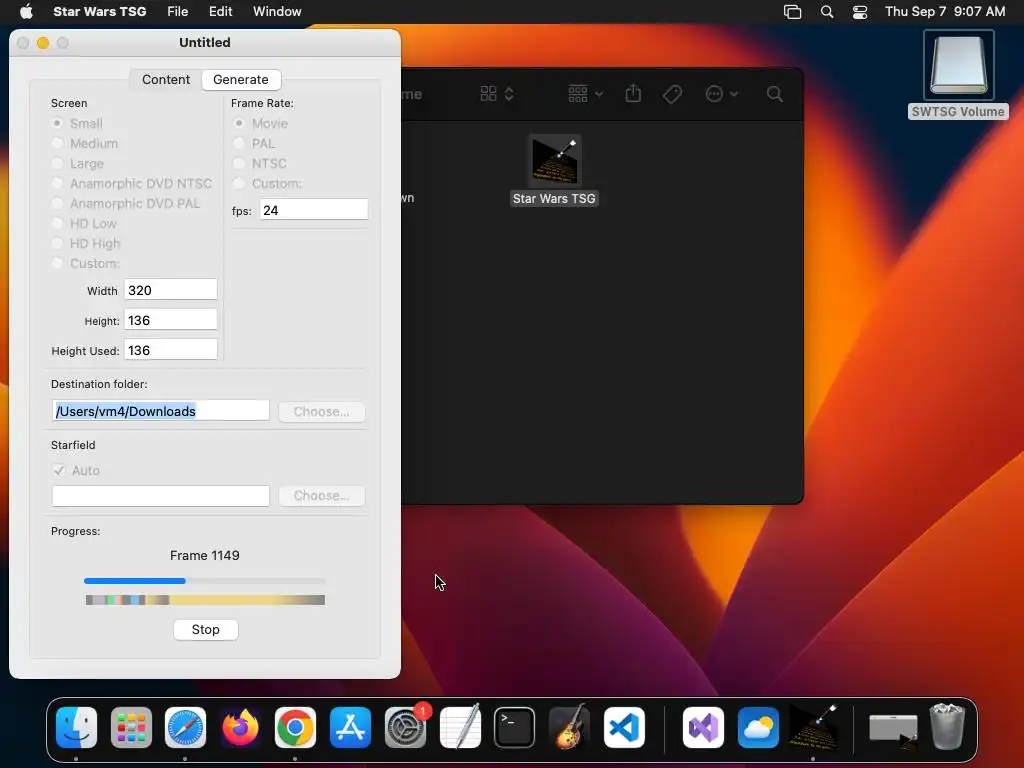Click the Destination folder path field
The width and height of the screenshot is (1024, 768).
coord(161,411)
